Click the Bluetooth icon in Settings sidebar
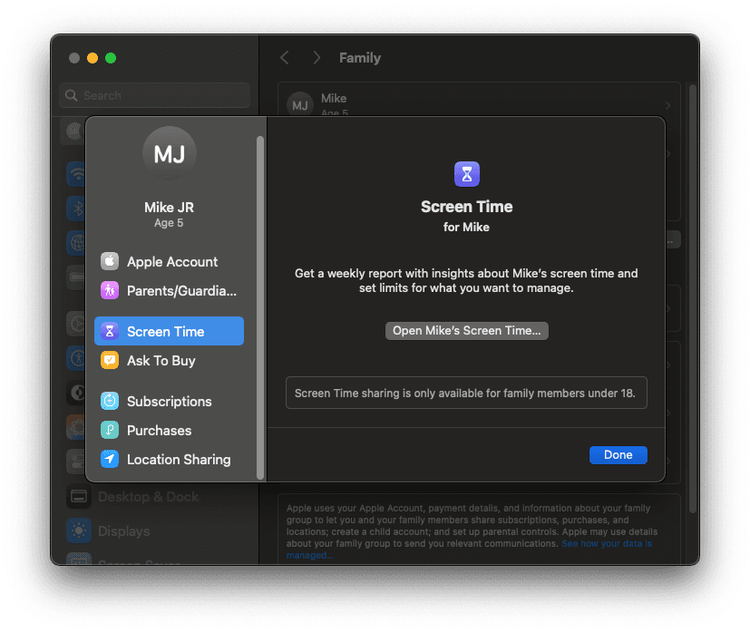Image resolution: width=750 pixels, height=632 pixels. coord(77,209)
